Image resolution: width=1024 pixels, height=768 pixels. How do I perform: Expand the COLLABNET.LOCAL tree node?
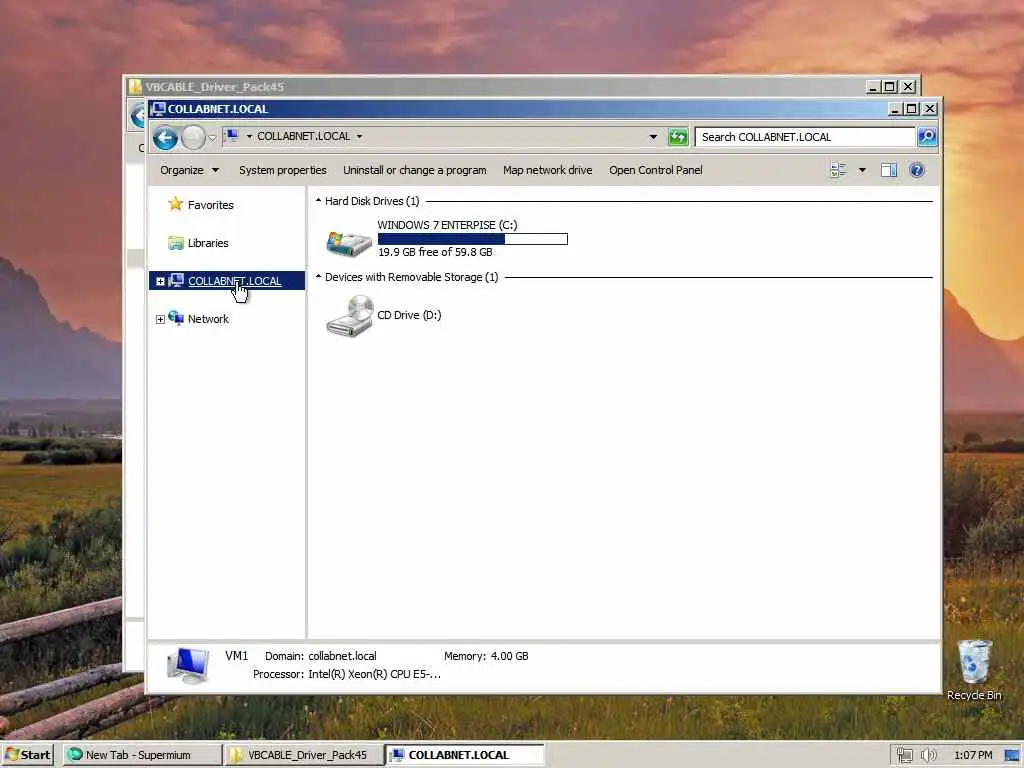[160, 281]
